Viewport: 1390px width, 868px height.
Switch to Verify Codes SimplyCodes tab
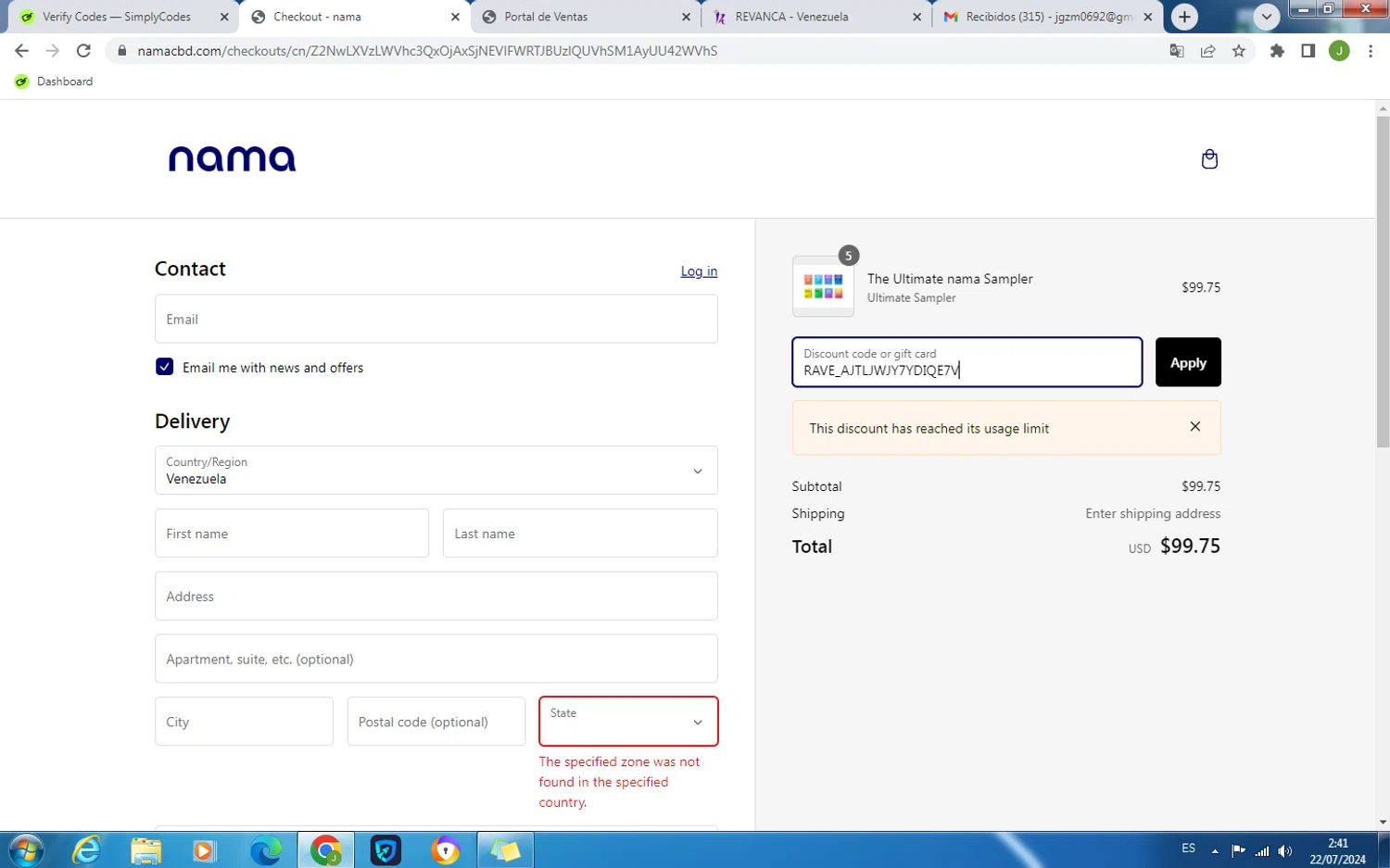[x=116, y=17]
